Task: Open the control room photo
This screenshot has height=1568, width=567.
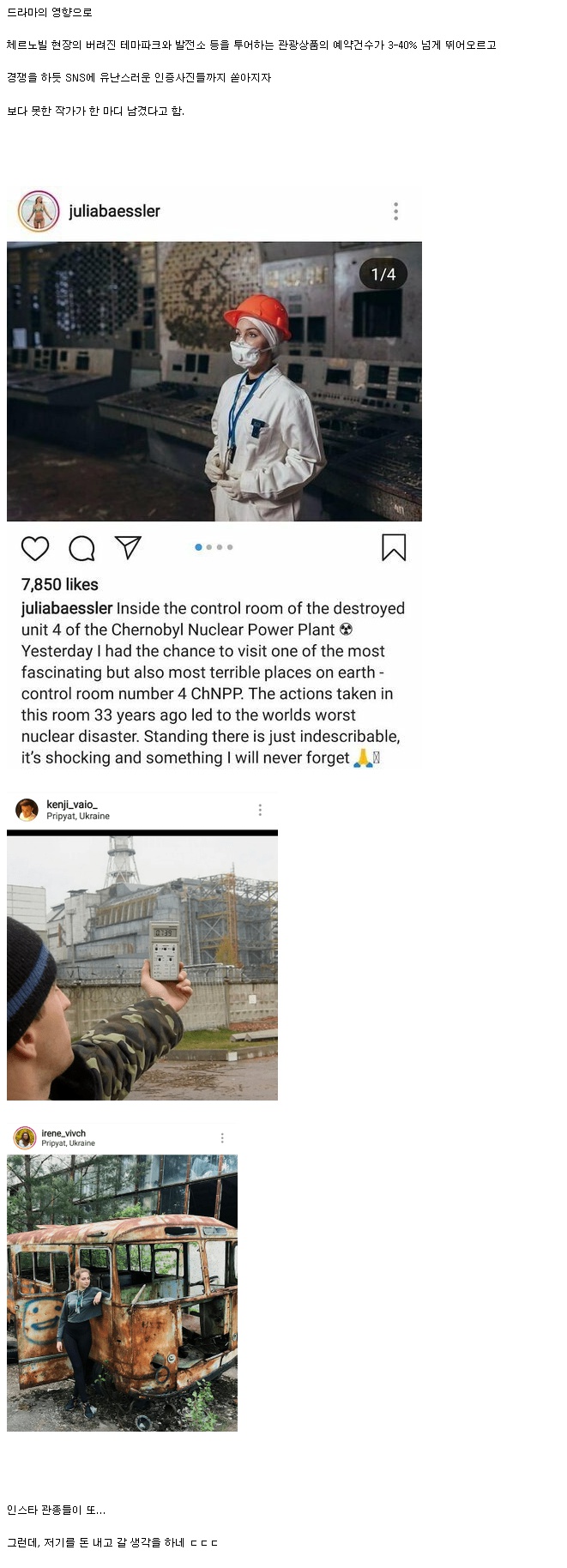Action: (x=214, y=382)
